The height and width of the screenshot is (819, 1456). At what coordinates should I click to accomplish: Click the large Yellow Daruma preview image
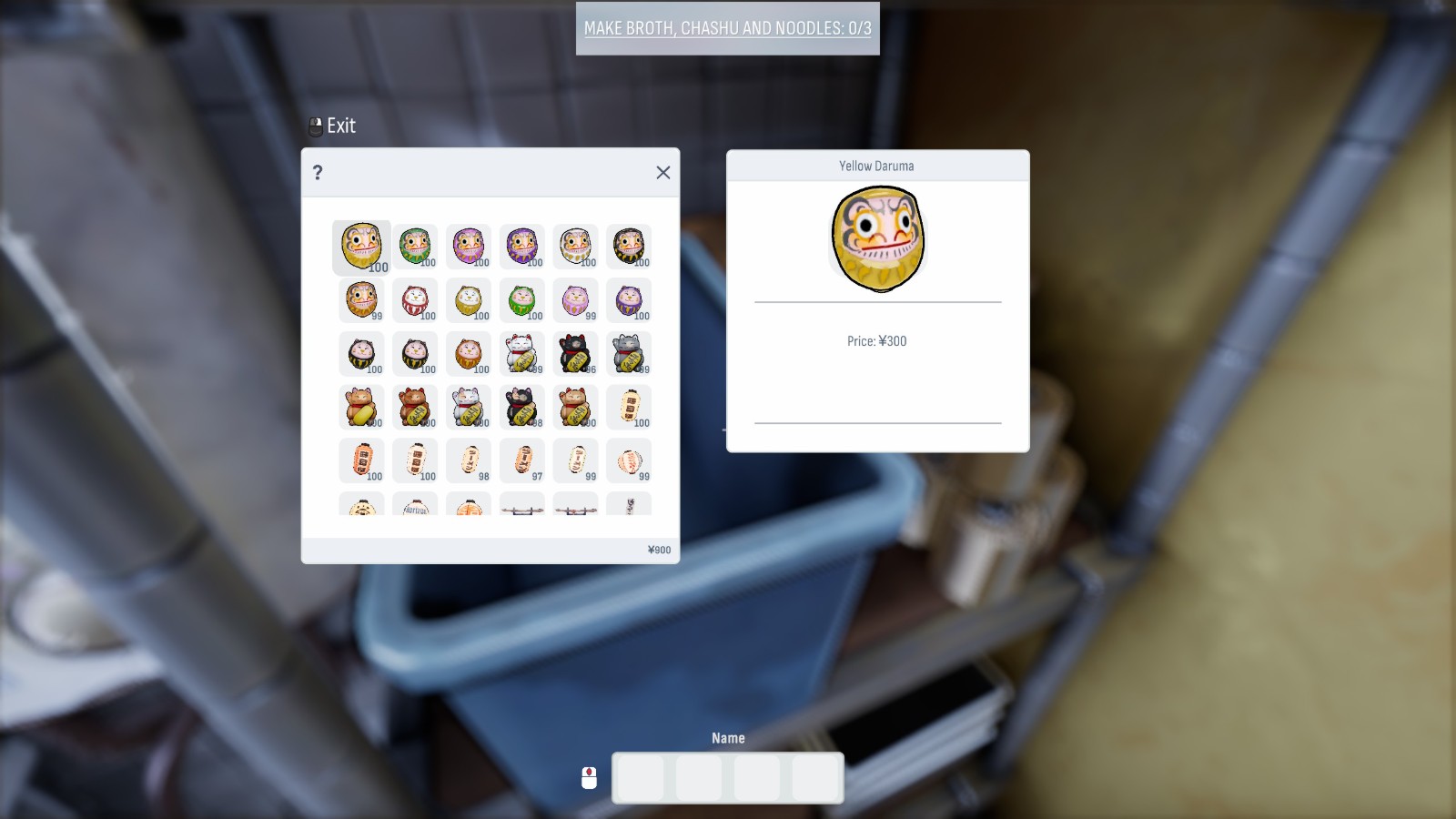click(878, 238)
